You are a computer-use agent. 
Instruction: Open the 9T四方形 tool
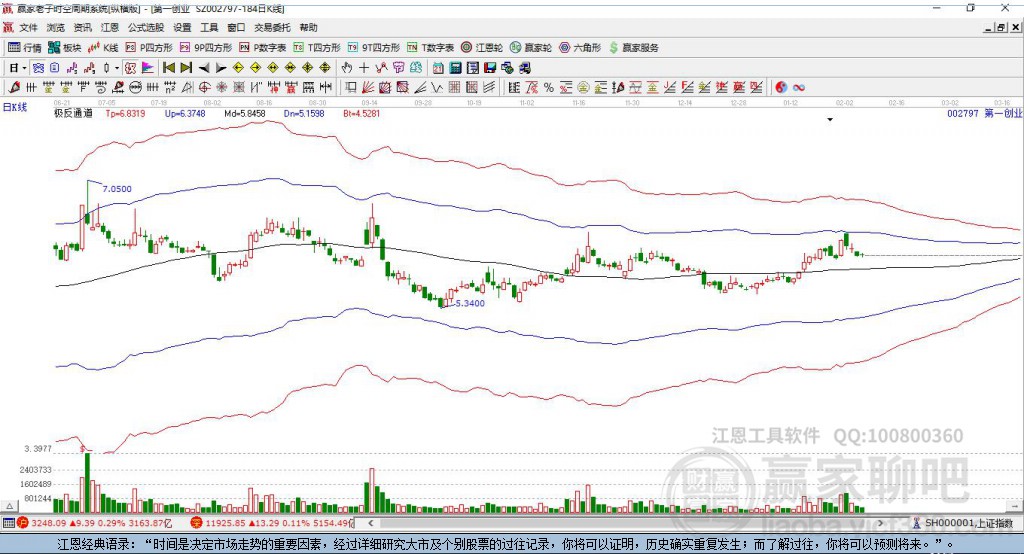click(x=374, y=48)
